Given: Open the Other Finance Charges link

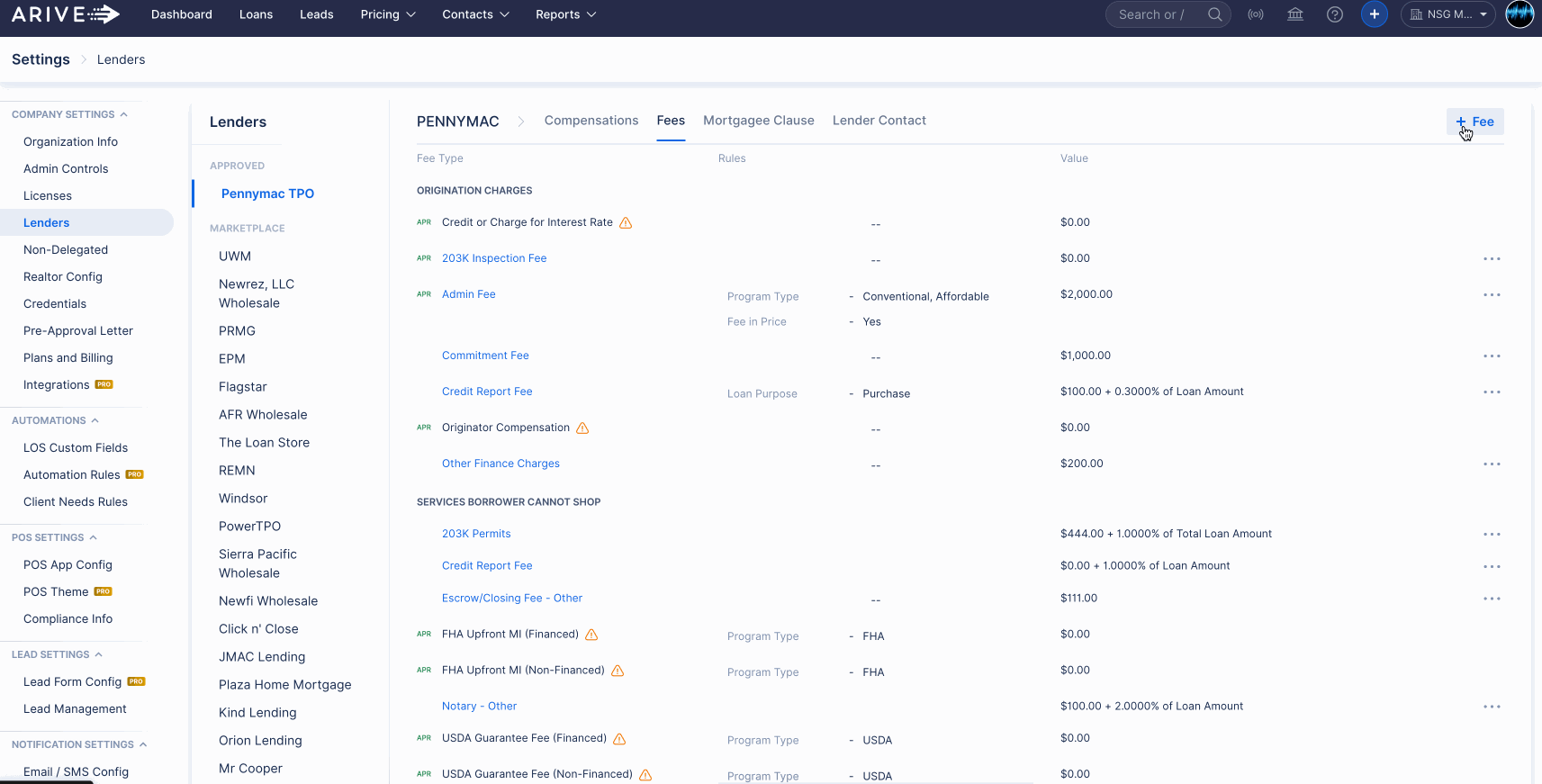Looking at the screenshot, I should [500, 464].
